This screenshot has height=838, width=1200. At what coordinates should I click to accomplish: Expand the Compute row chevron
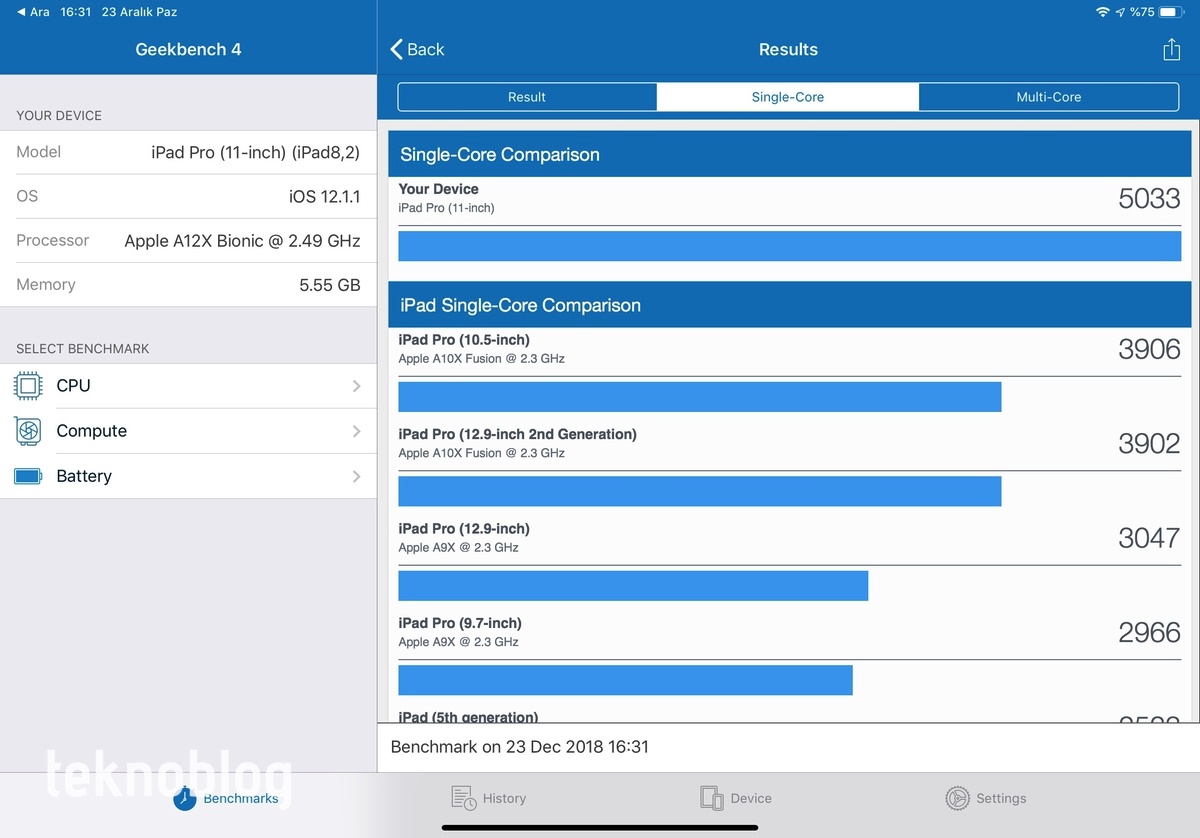coord(356,431)
